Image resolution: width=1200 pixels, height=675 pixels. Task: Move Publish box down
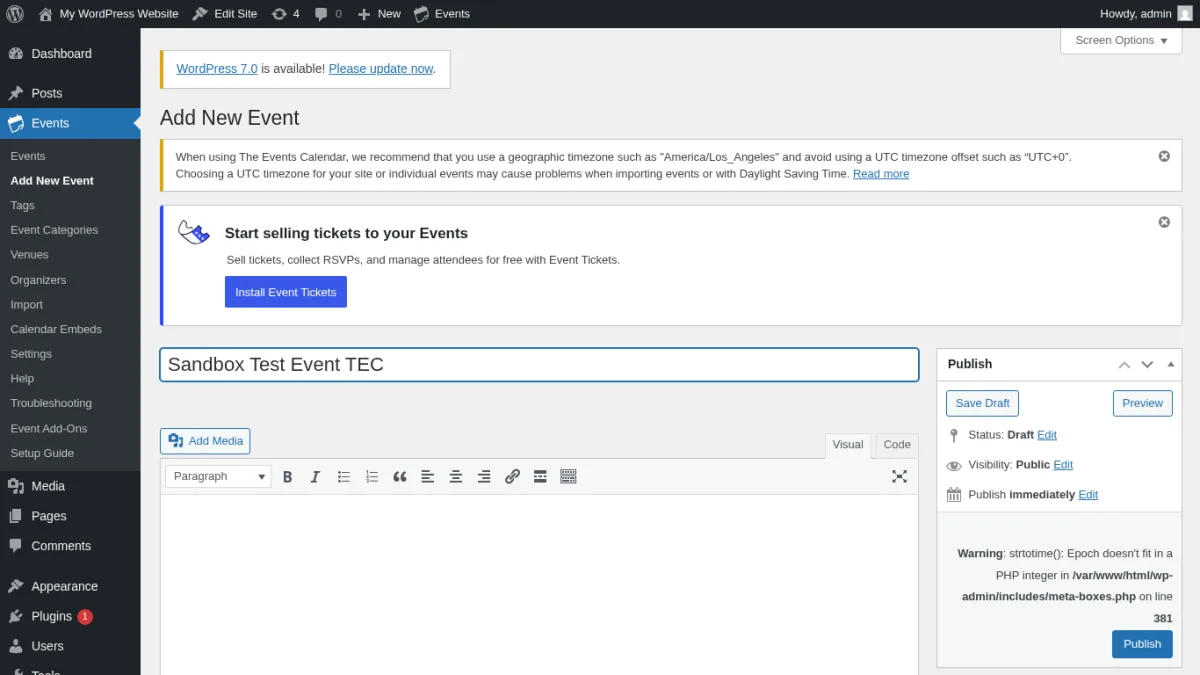click(1147, 364)
